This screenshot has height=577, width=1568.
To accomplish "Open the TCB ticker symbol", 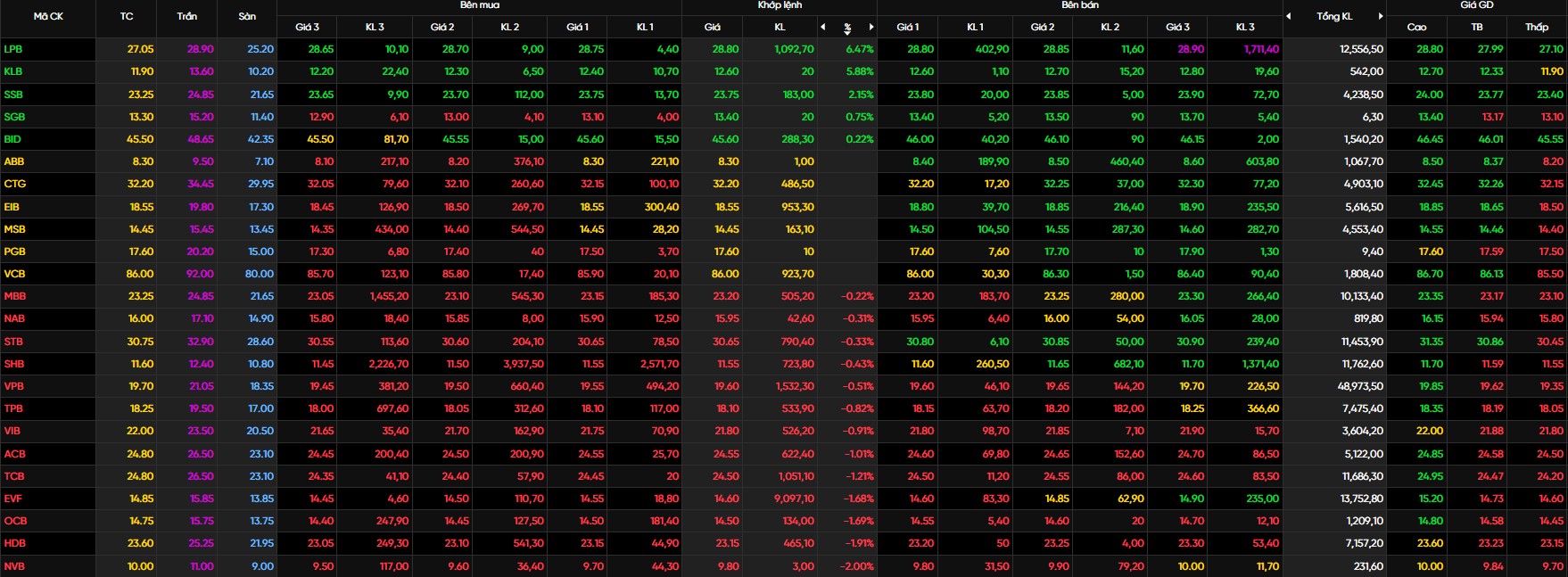I will coord(14,476).
